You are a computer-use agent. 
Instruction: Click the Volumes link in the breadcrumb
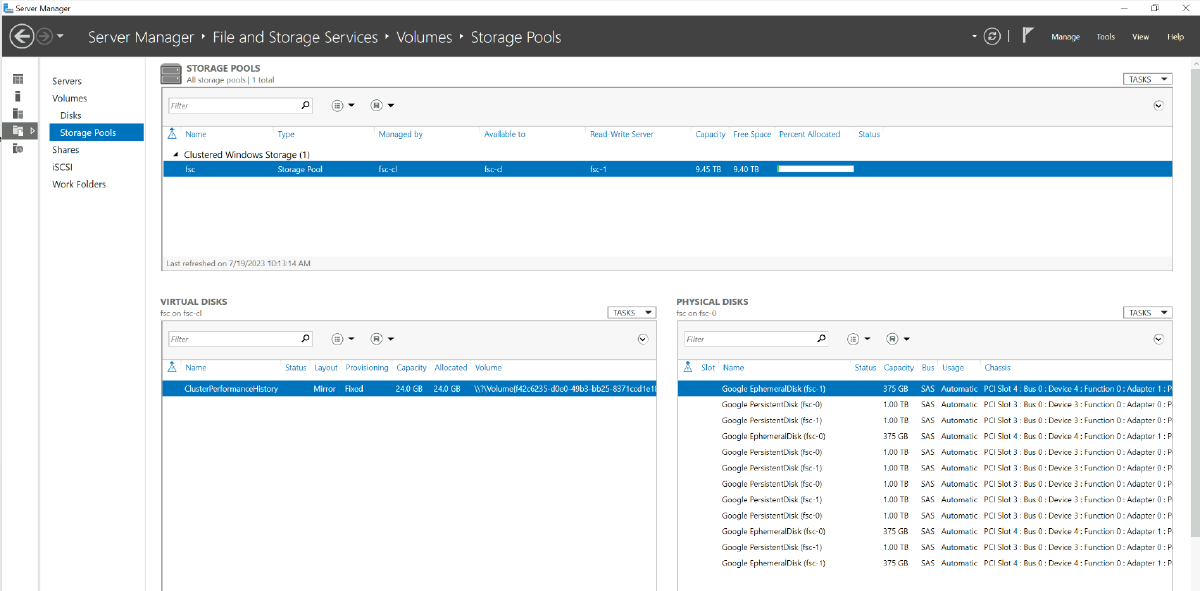coord(424,36)
